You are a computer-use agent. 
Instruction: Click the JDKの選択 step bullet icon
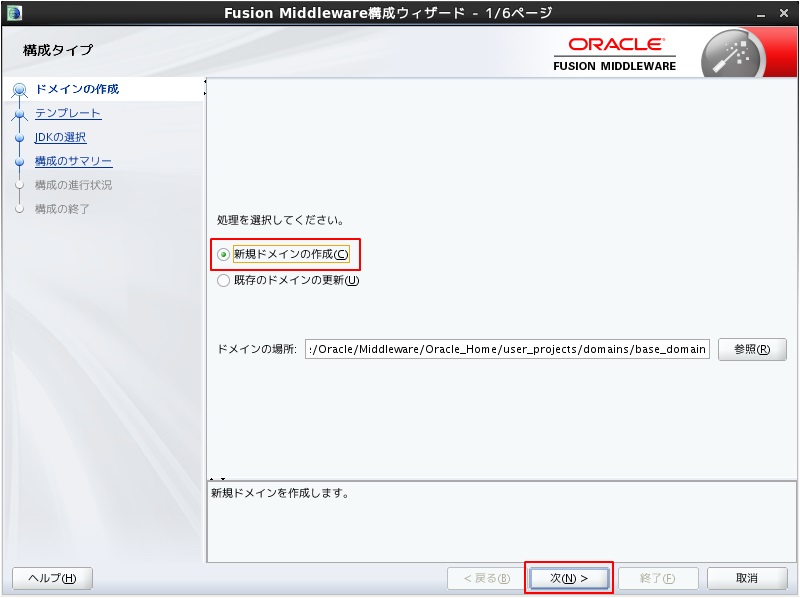(19, 138)
